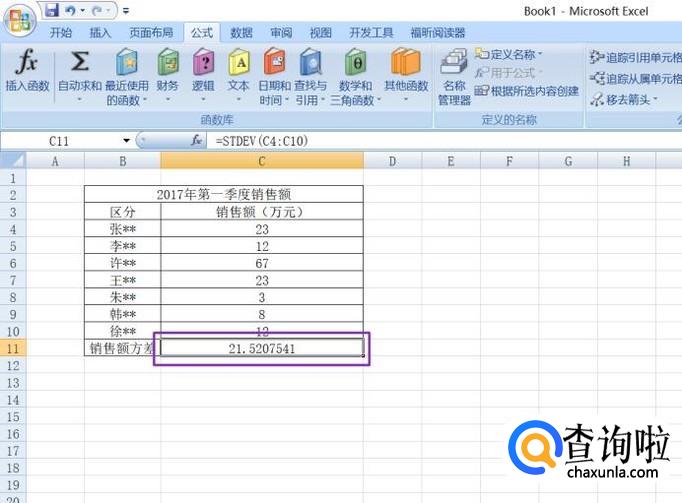Click the 自动求和 sigma icon
The image size is (682, 503).
coord(80,61)
